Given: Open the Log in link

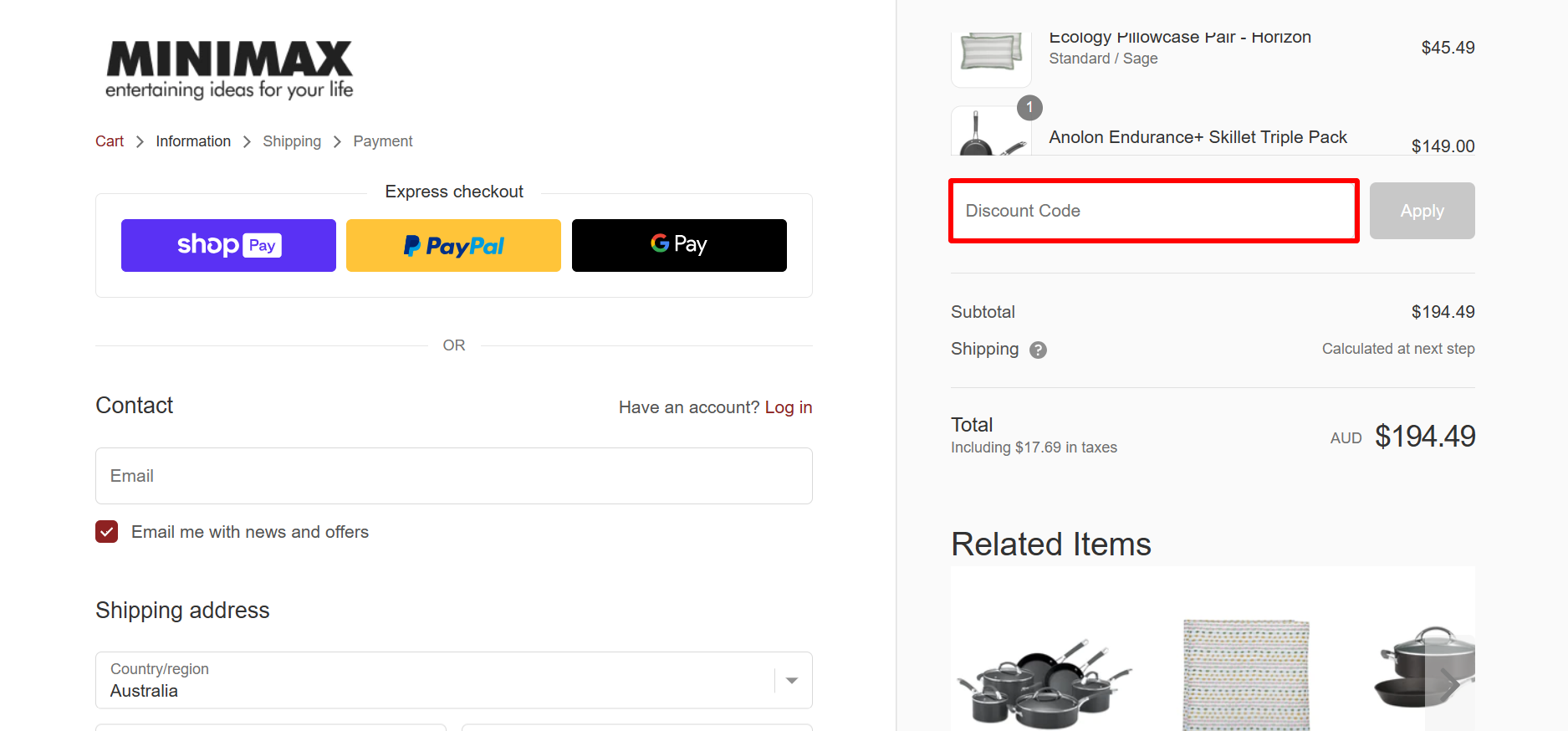Looking at the screenshot, I should pyautogui.click(x=788, y=407).
